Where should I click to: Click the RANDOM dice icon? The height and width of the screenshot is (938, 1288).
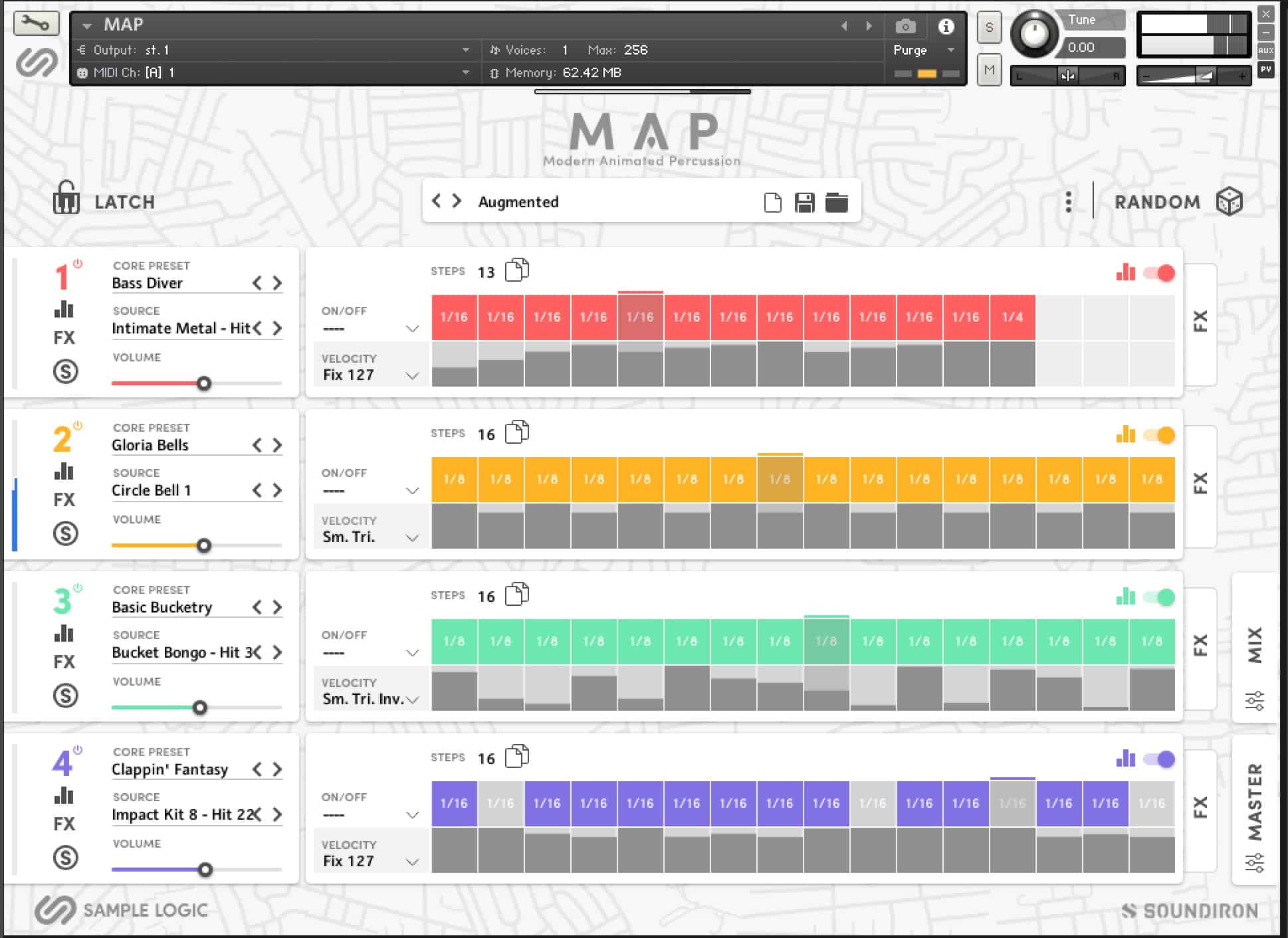[1230, 201]
